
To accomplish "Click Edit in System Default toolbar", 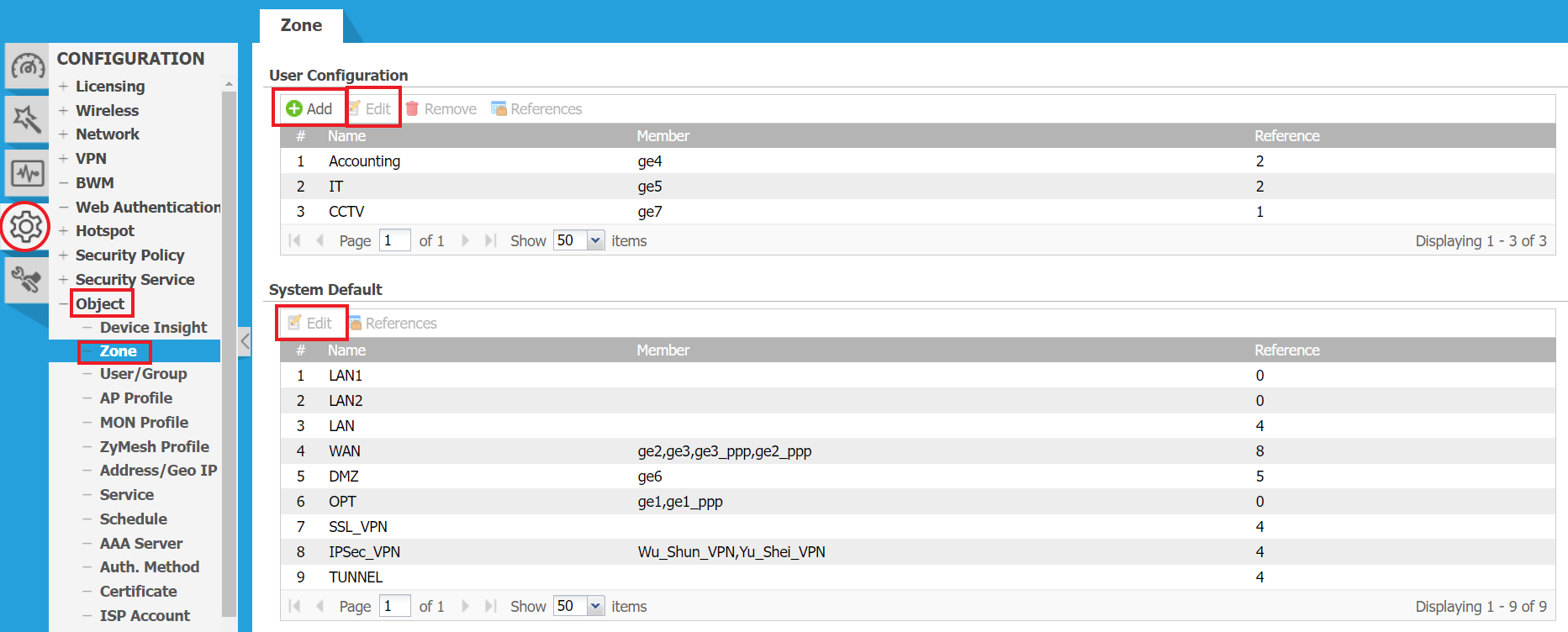I will (x=310, y=323).
